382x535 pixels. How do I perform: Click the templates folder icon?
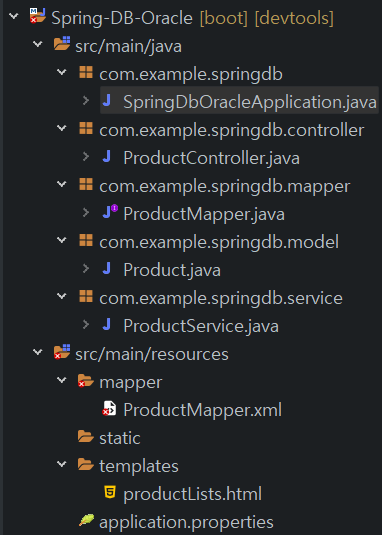pos(86,464)
